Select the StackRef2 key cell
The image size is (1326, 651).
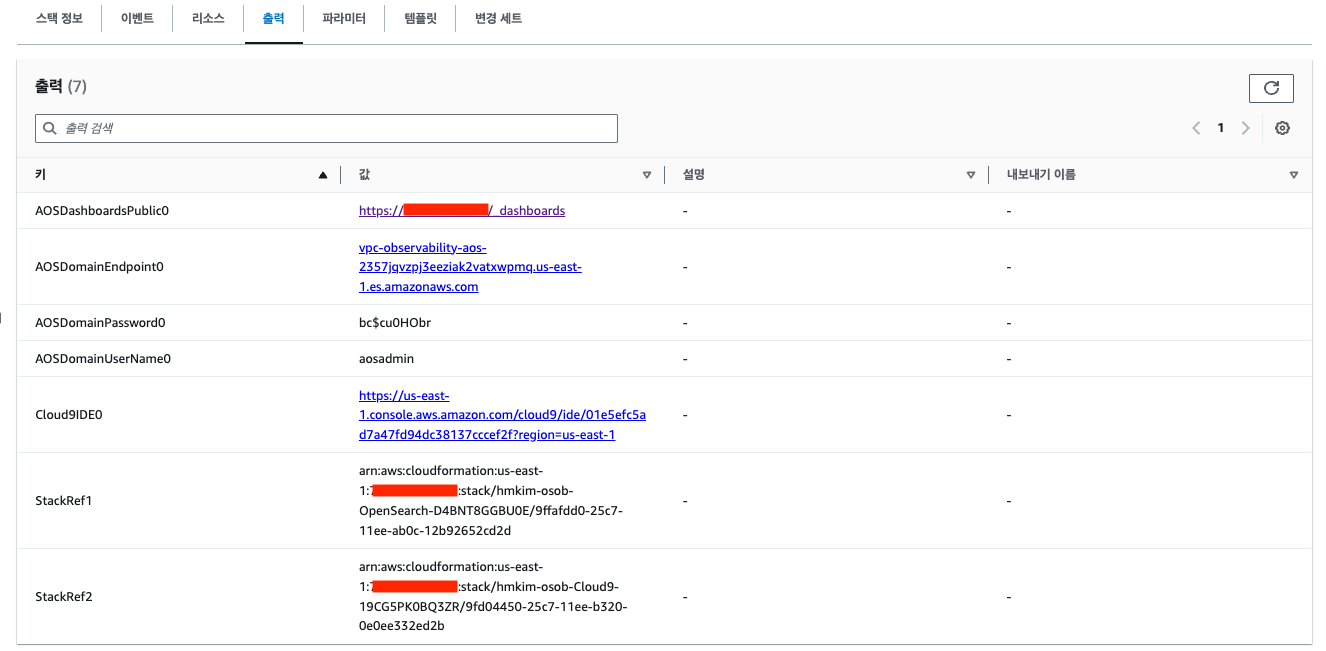pos(64,597)
